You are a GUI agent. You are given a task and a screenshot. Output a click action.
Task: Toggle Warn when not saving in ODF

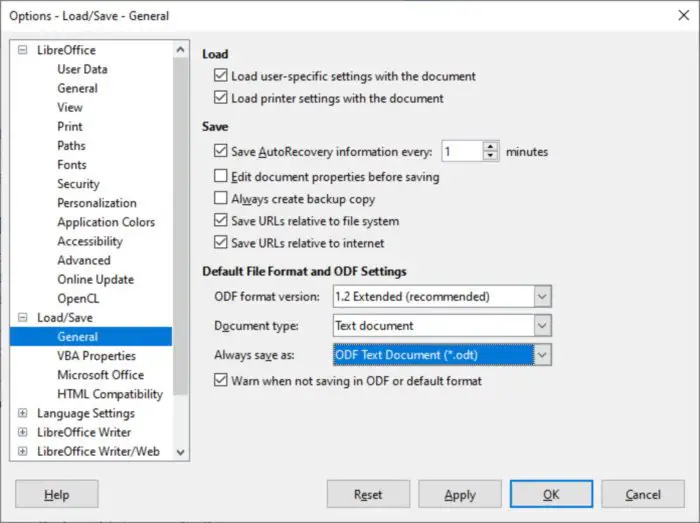(221, 380)
